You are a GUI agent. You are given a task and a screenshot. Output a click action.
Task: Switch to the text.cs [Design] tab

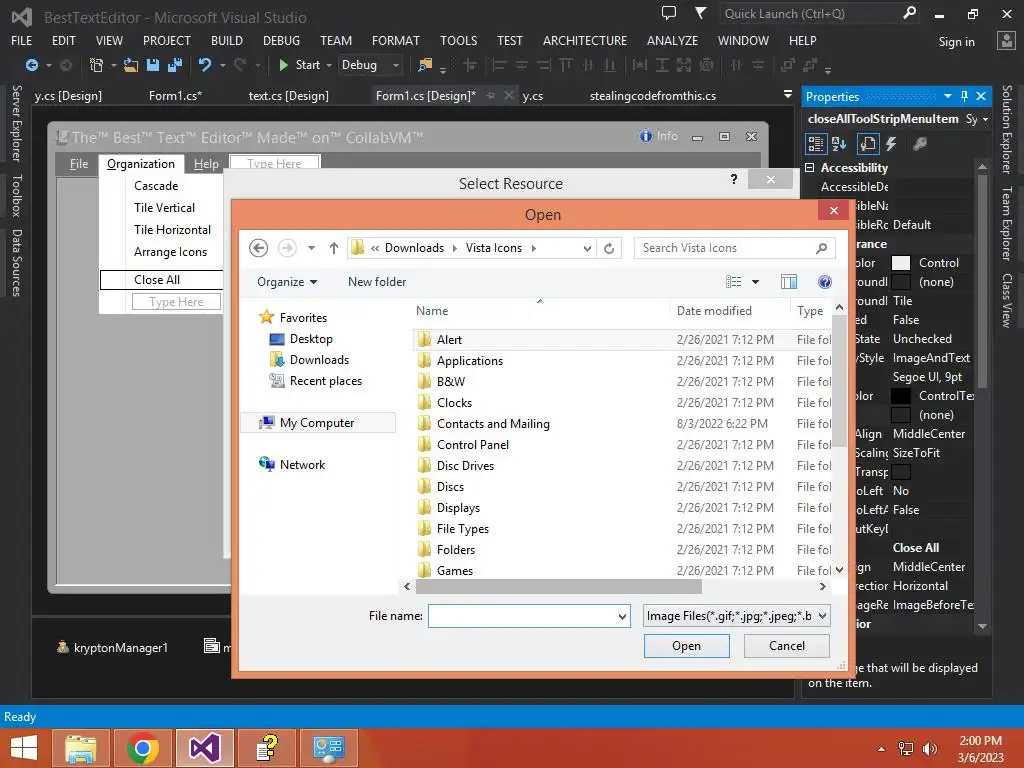[x=288, y=95]
